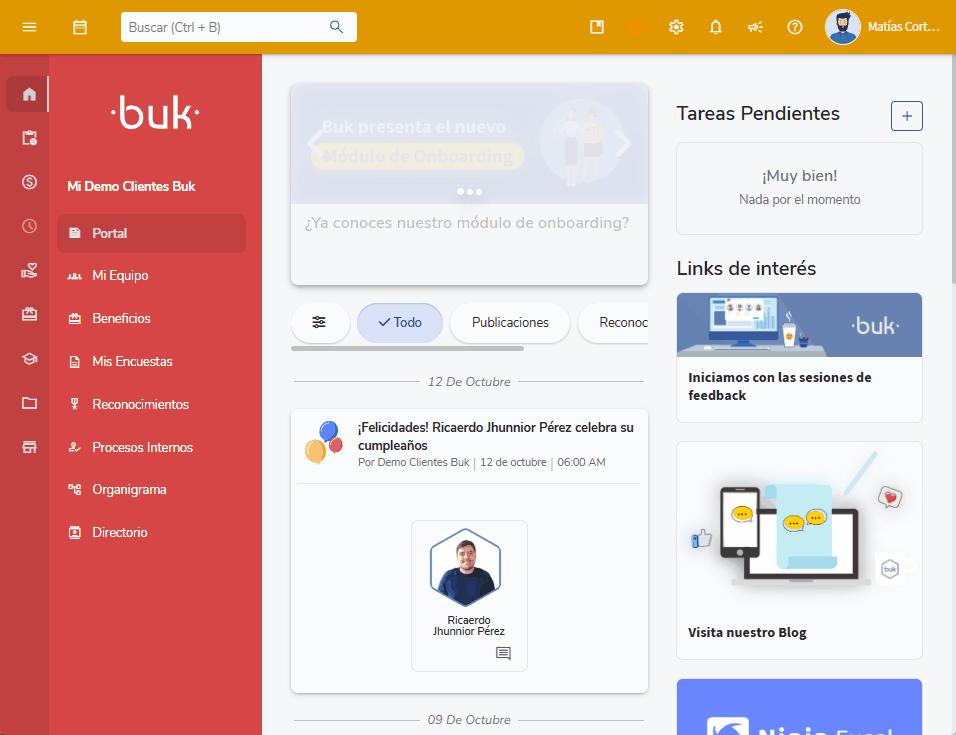Click the dollar sign payroll icon in sidebar
The image size is (956, 735).
(29, 181)
